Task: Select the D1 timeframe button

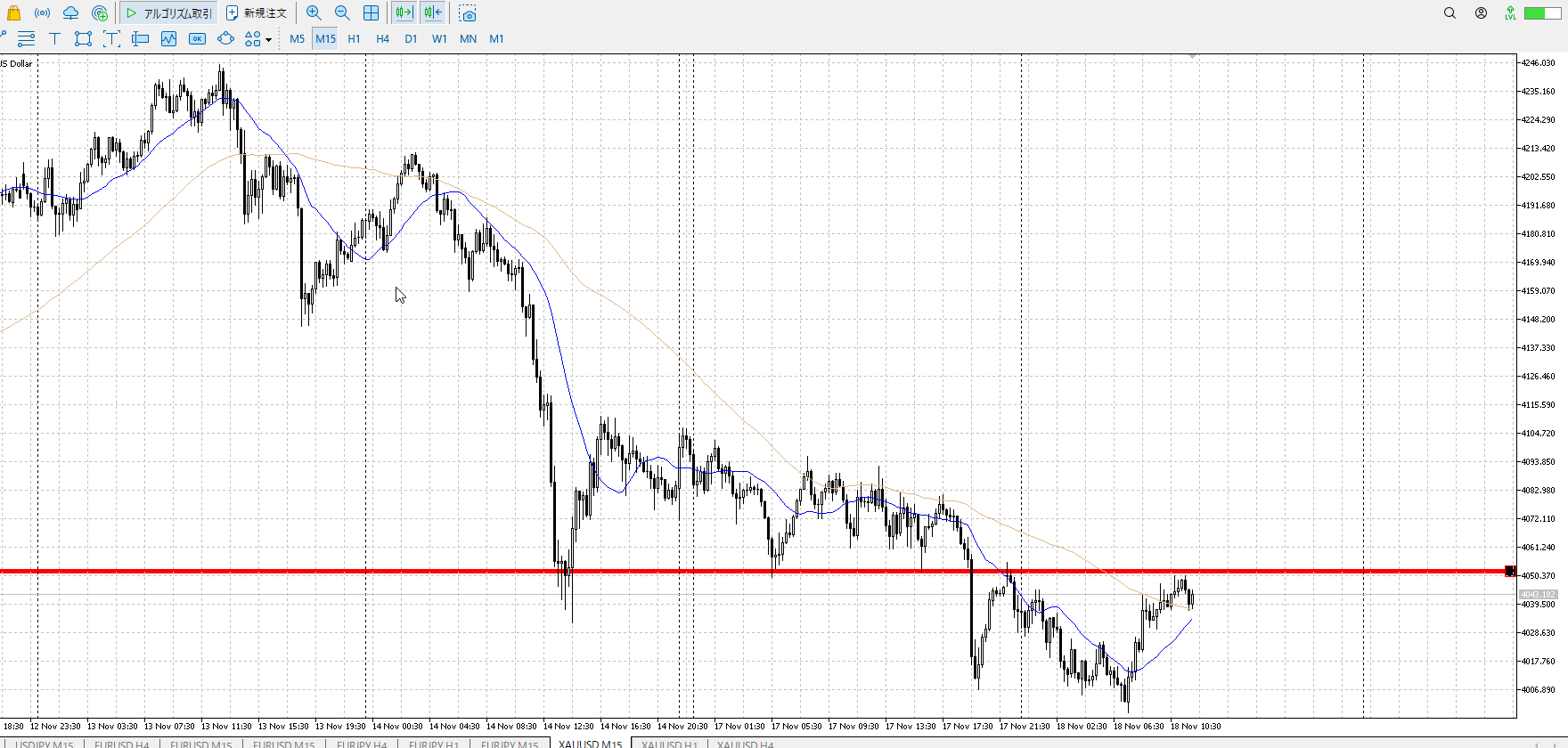Action: pos(411,38)
